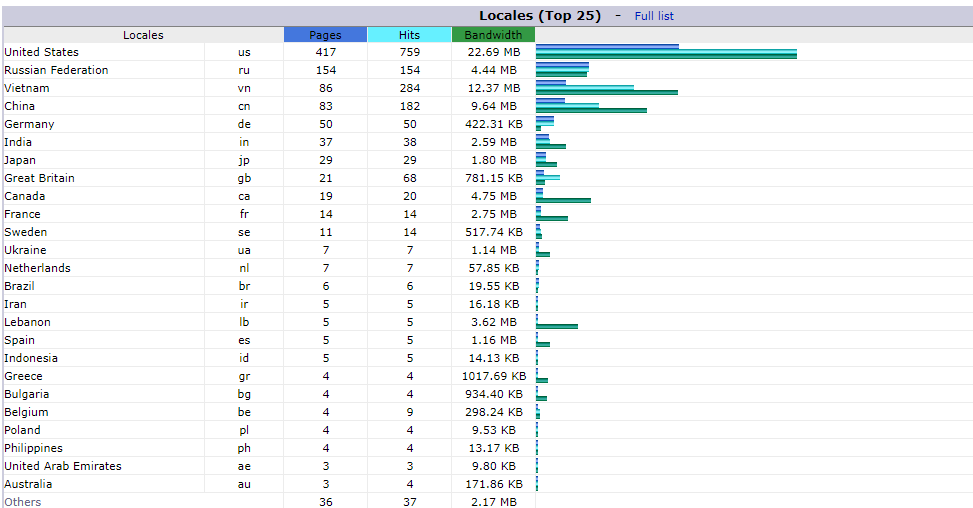
Task: Click the 182 hits value
Action: click(x=410, y=106)
